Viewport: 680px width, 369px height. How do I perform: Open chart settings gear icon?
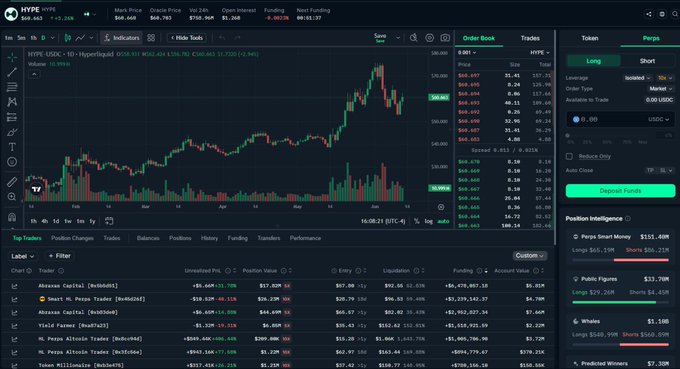(429, 38)
